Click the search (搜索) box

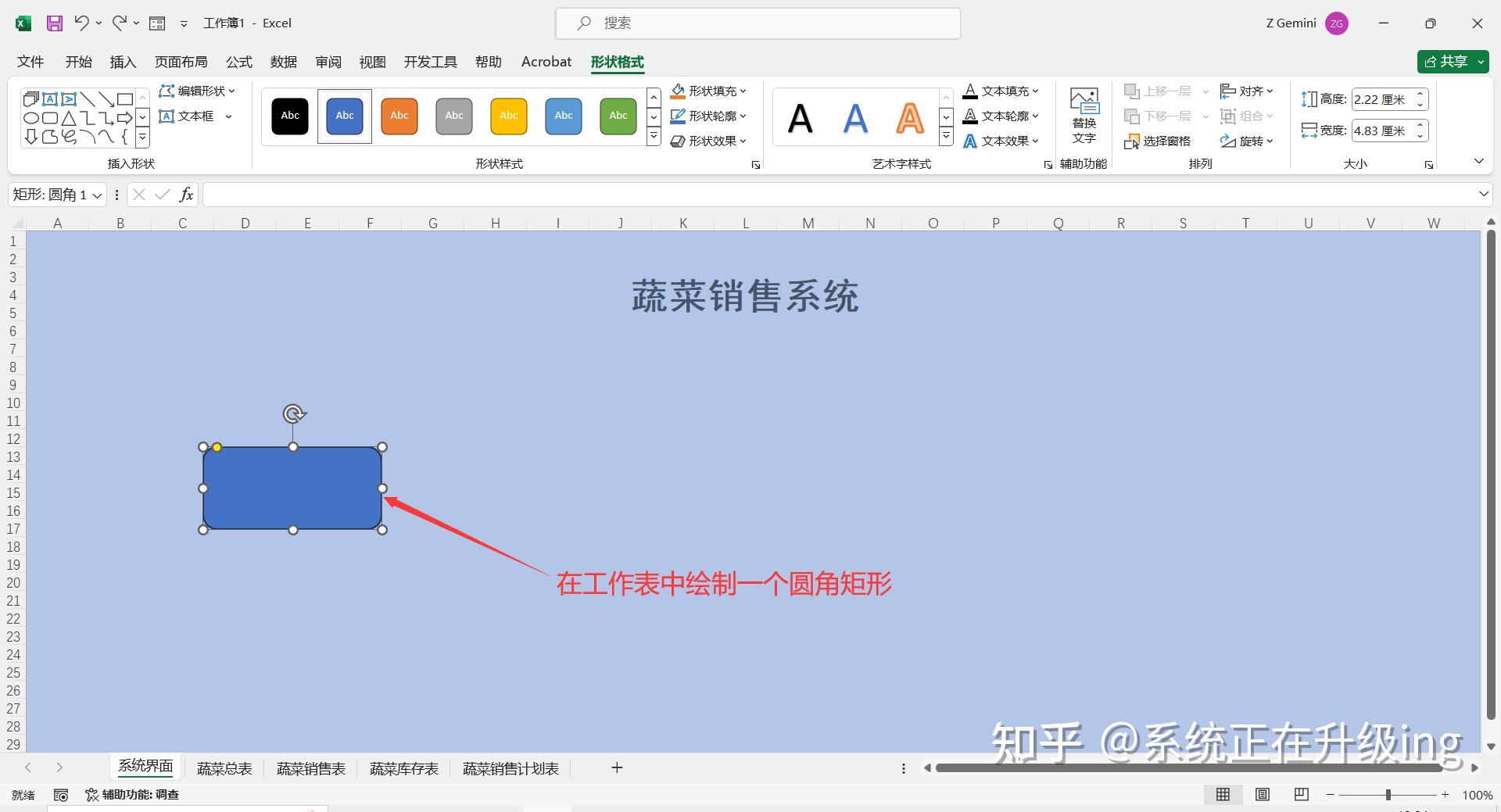(758, 23)
